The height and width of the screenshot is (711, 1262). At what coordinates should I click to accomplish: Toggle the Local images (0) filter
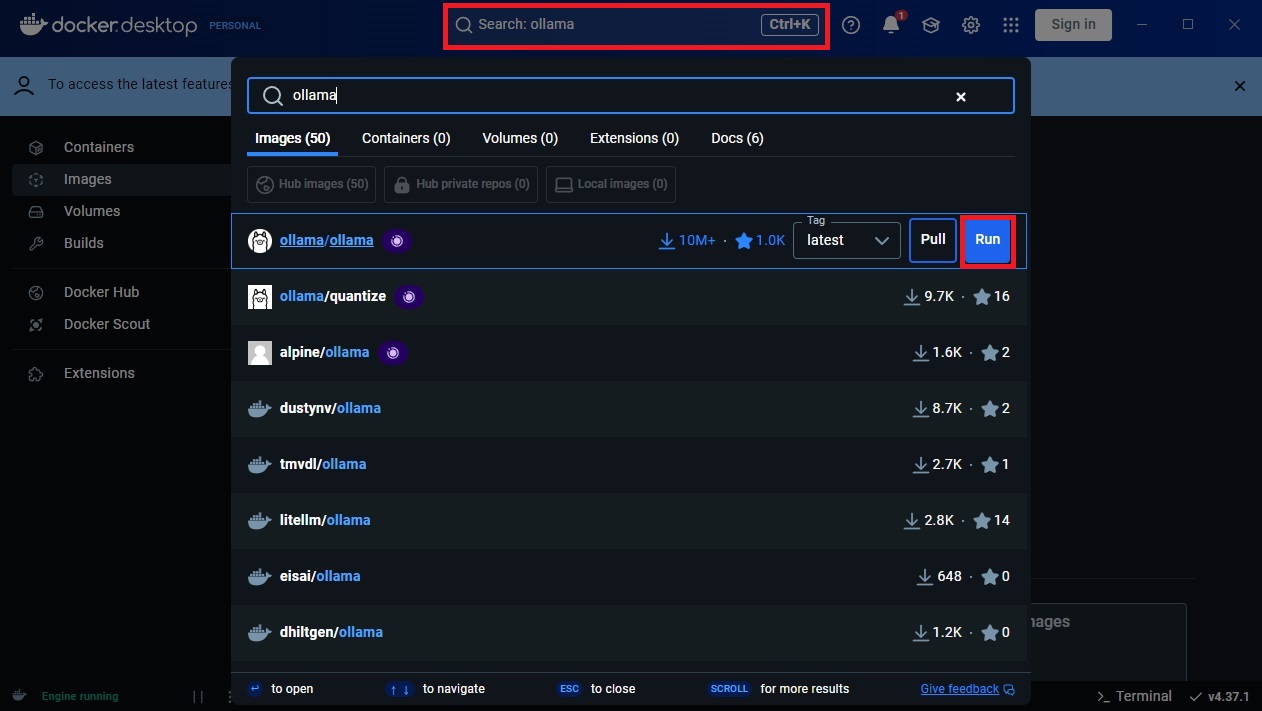[611, 184]
